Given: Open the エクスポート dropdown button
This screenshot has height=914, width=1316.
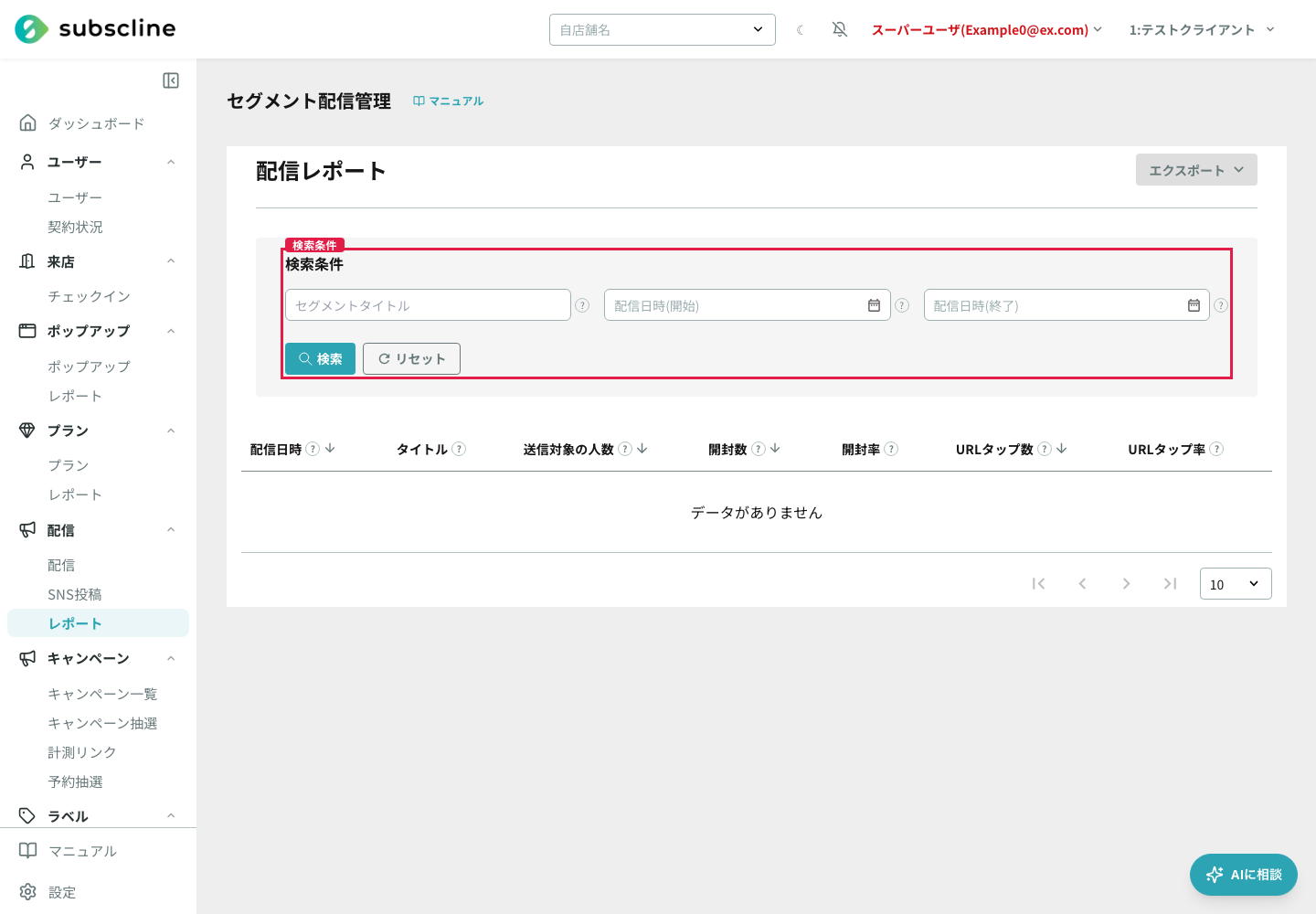Looking at the screenshot, I should tap(1196, 170).
